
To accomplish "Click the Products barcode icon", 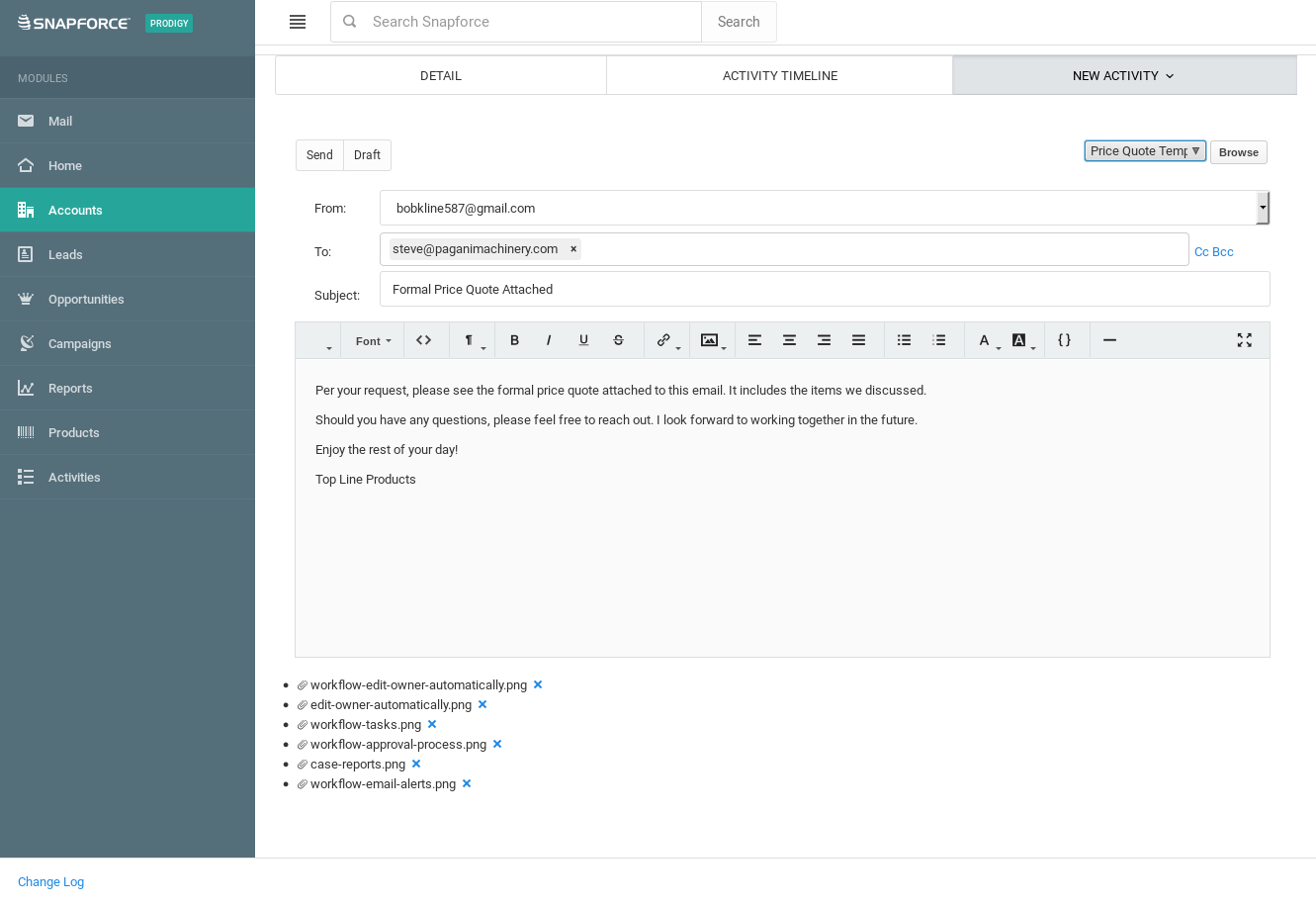I will [x=26, y=432].
